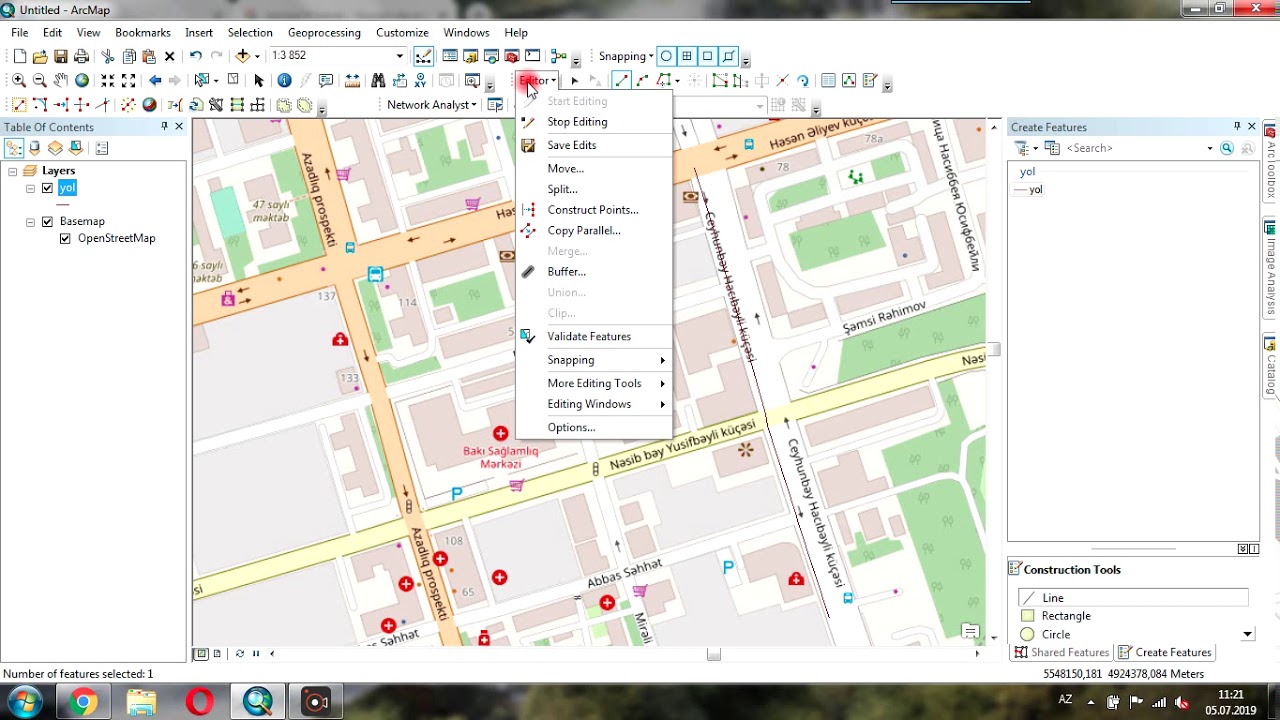Uncheck the Basemap group layer checkbox
The height and width of the screenshot is (720, 1280).
click(x=47, y=221)
